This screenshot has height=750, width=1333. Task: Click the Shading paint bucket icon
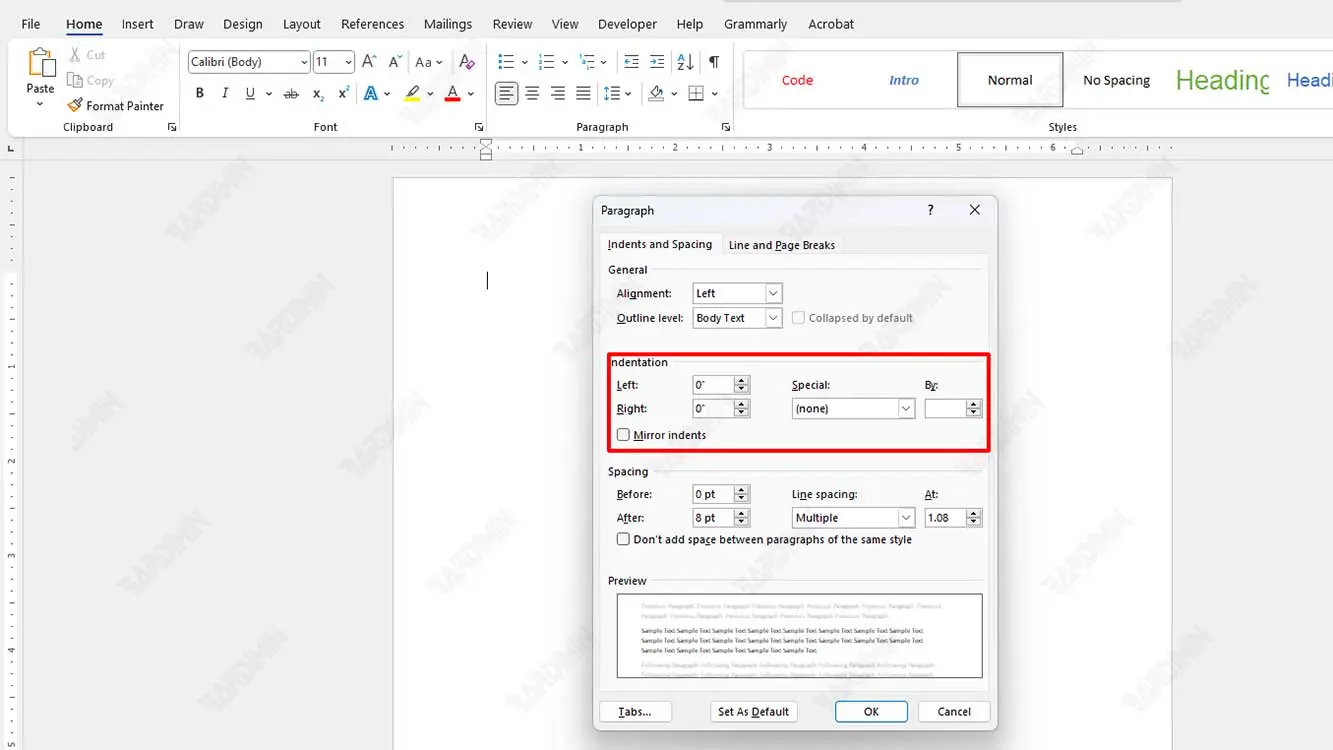tap(656, 93)
